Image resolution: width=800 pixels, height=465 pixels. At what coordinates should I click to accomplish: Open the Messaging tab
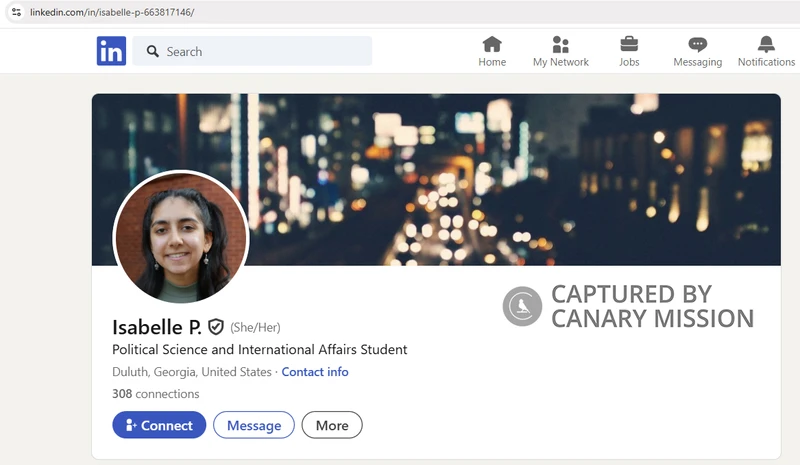coord(697,52)
